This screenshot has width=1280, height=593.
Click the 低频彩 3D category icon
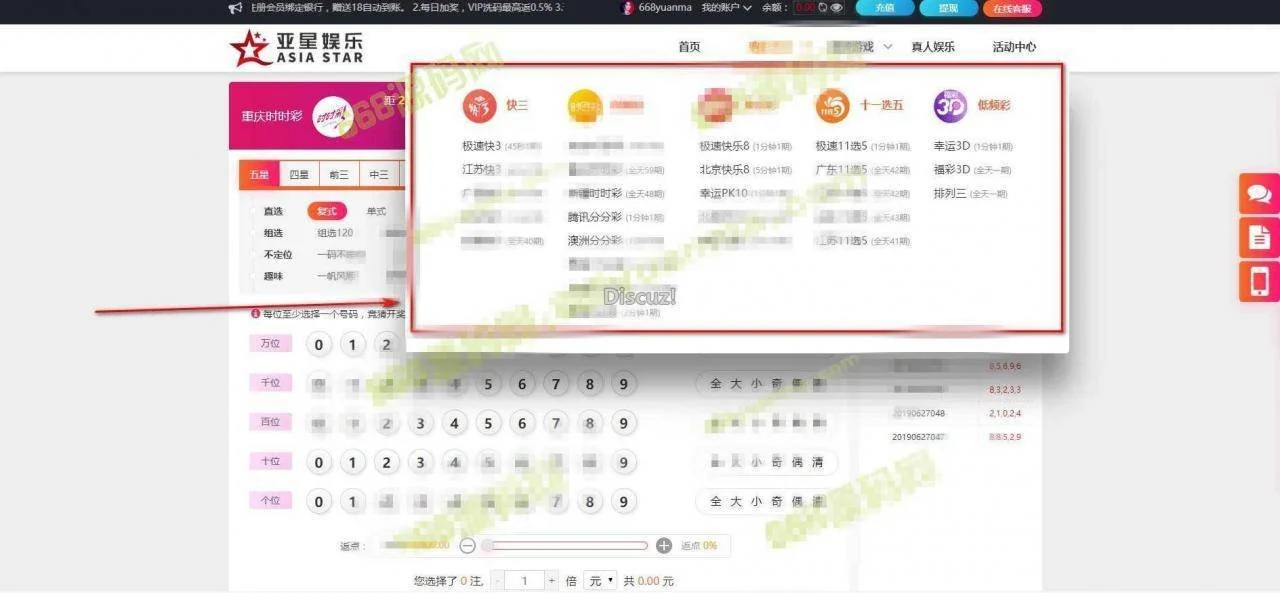pos(950,105)
